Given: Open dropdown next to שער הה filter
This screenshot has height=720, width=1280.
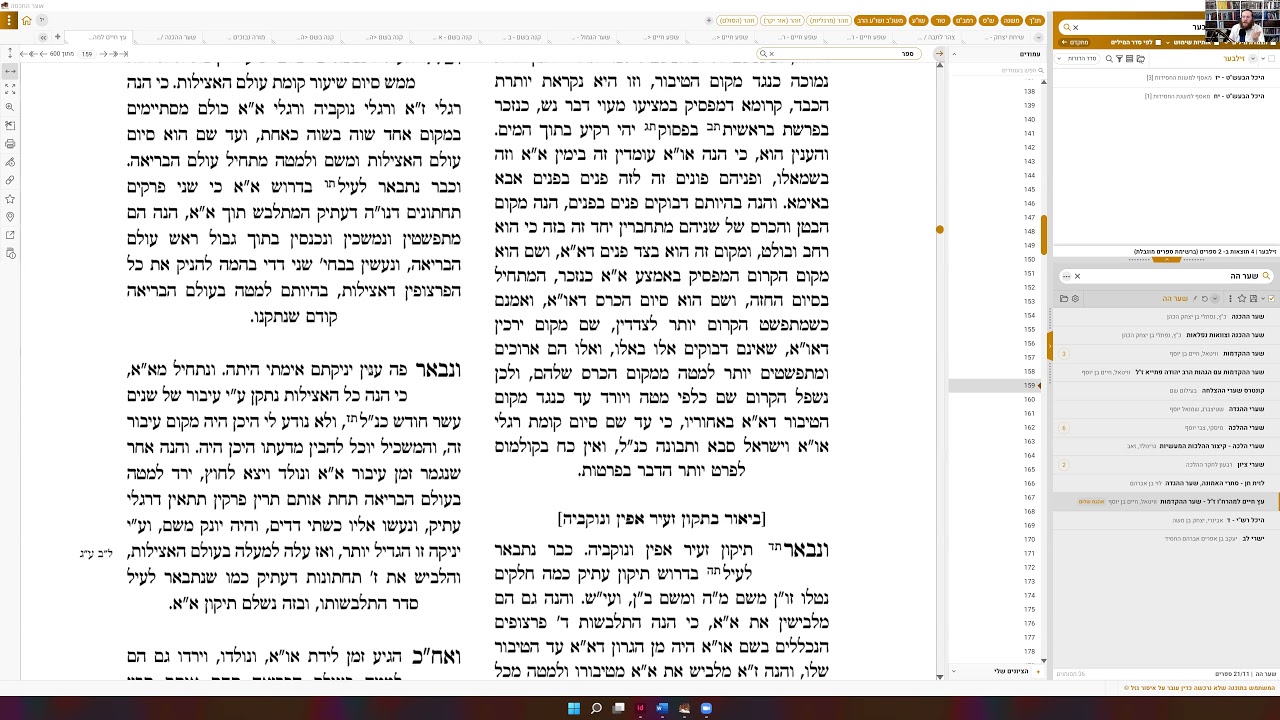Looking at the screenshot, I should [x=1215, y=298].
